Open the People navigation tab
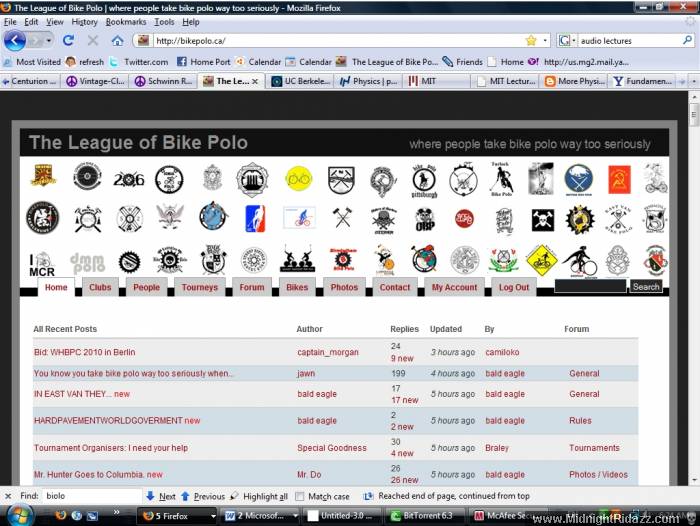The image size is (700, 526). pyautogui.click(x=146, y=287)
